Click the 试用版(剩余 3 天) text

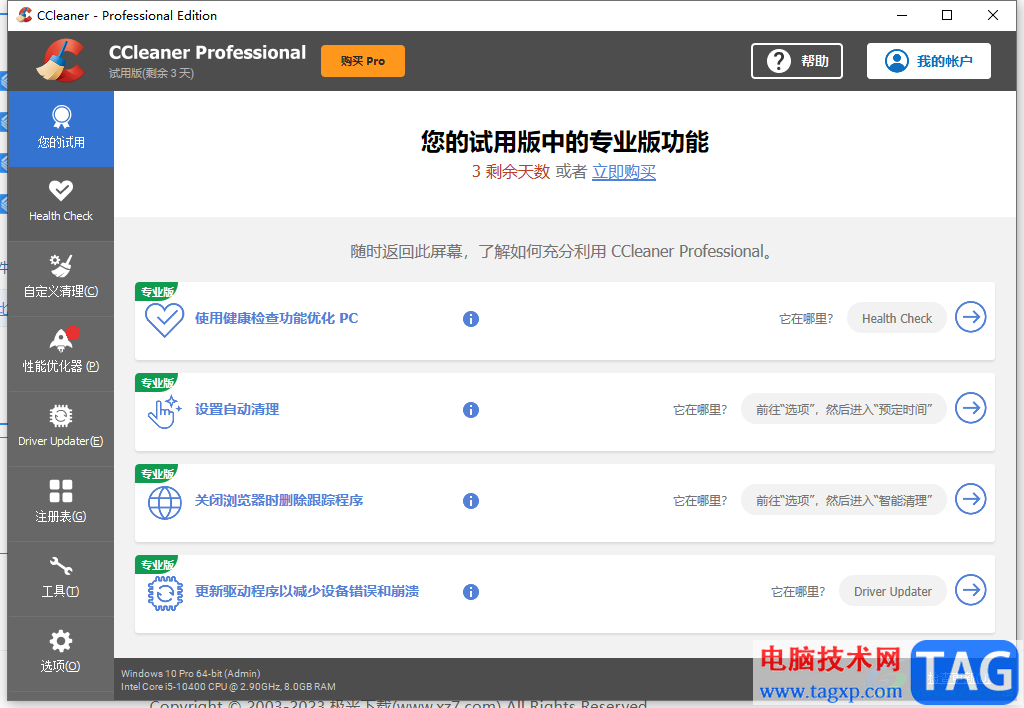152,73
